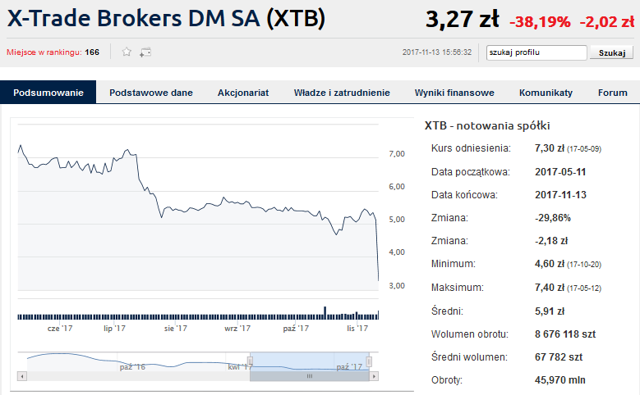Select the Władze i zatrudnienie tab
This screenshot has width=640, height=395.
pos(342,93)
